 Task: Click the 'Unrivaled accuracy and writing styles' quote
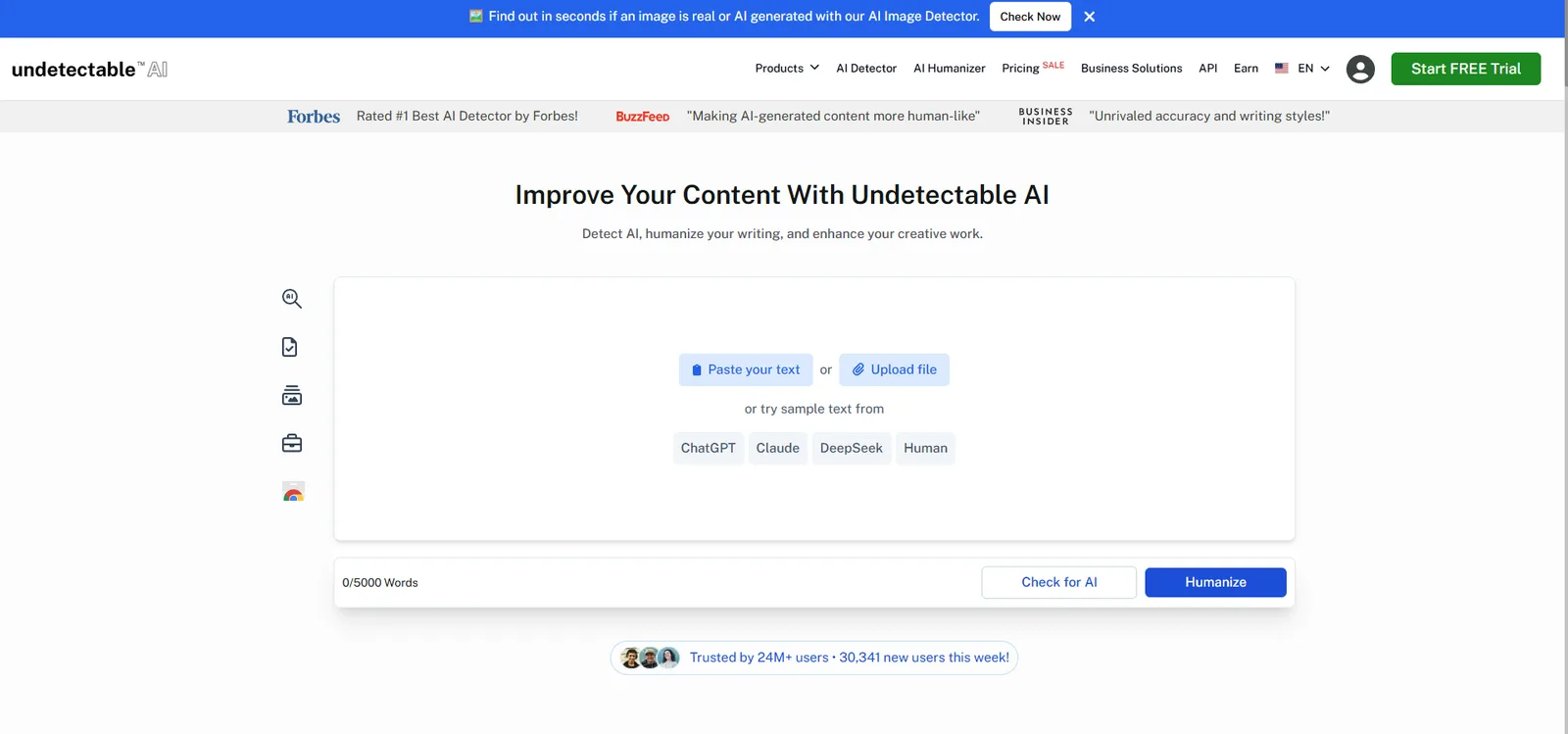[x=1209, y=116]
